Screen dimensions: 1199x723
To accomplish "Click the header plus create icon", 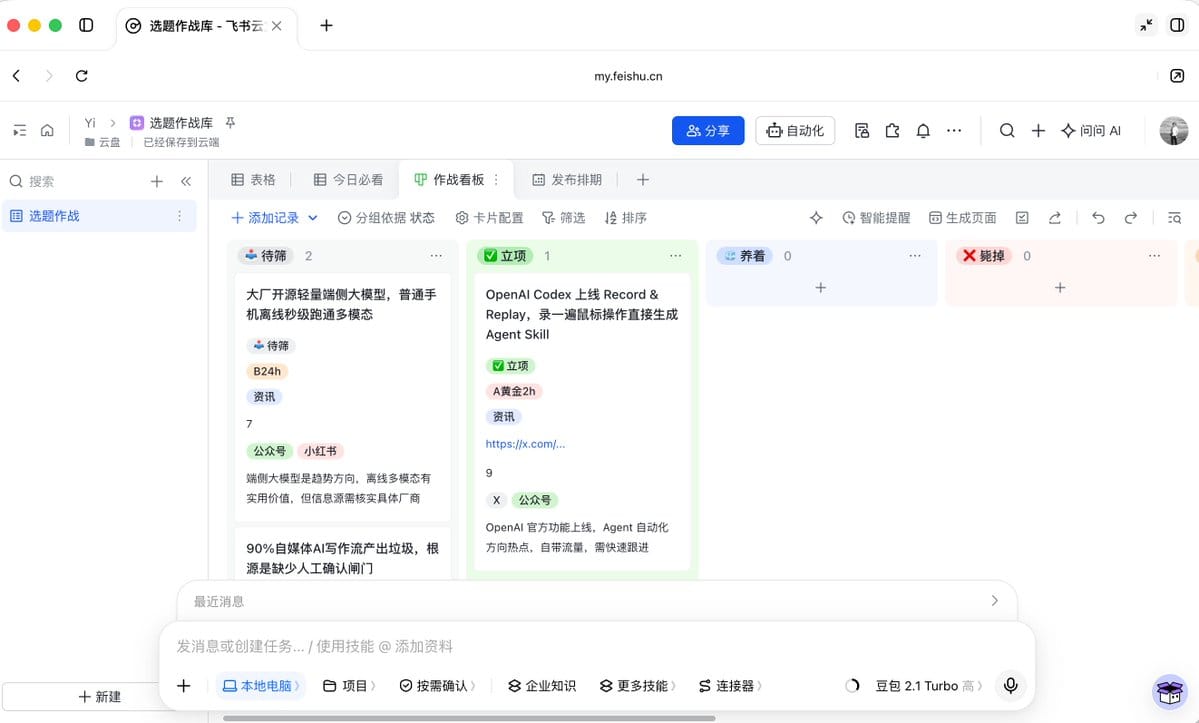I will [1038, 131].
